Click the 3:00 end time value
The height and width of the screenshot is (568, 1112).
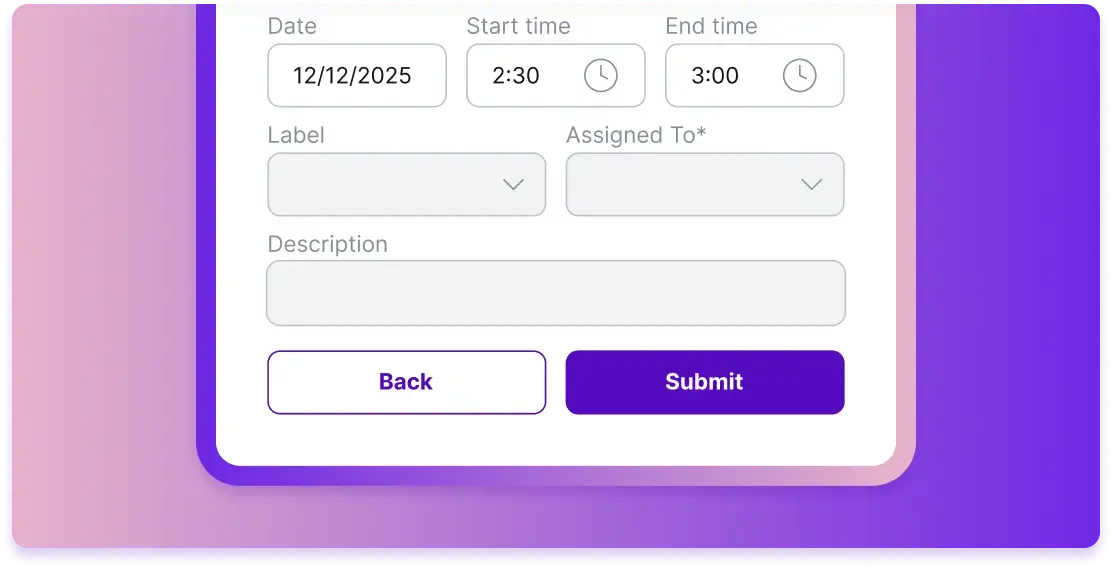(x=715, y=76)
